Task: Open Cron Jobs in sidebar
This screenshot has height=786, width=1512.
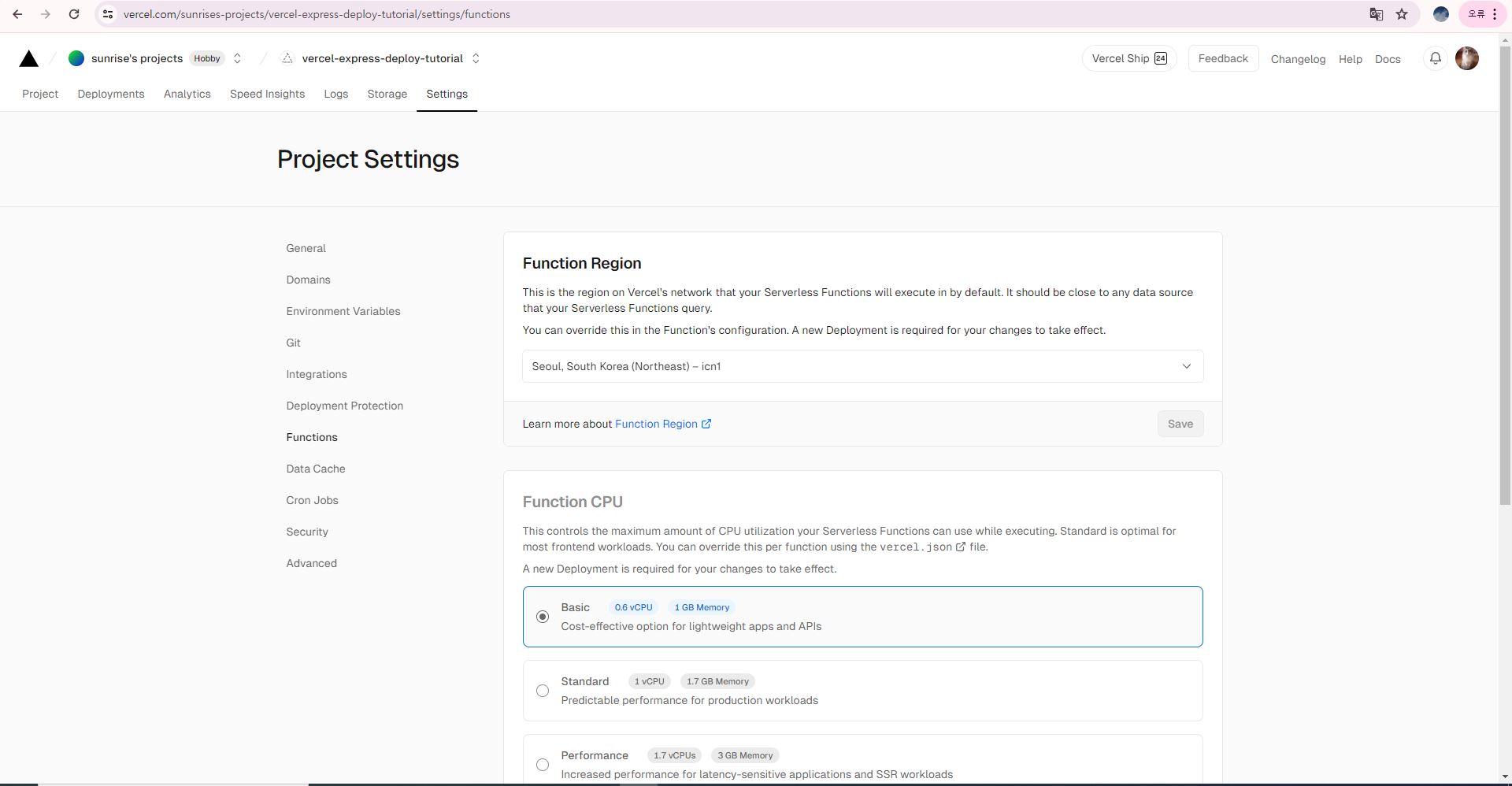Action: point(313,500)
